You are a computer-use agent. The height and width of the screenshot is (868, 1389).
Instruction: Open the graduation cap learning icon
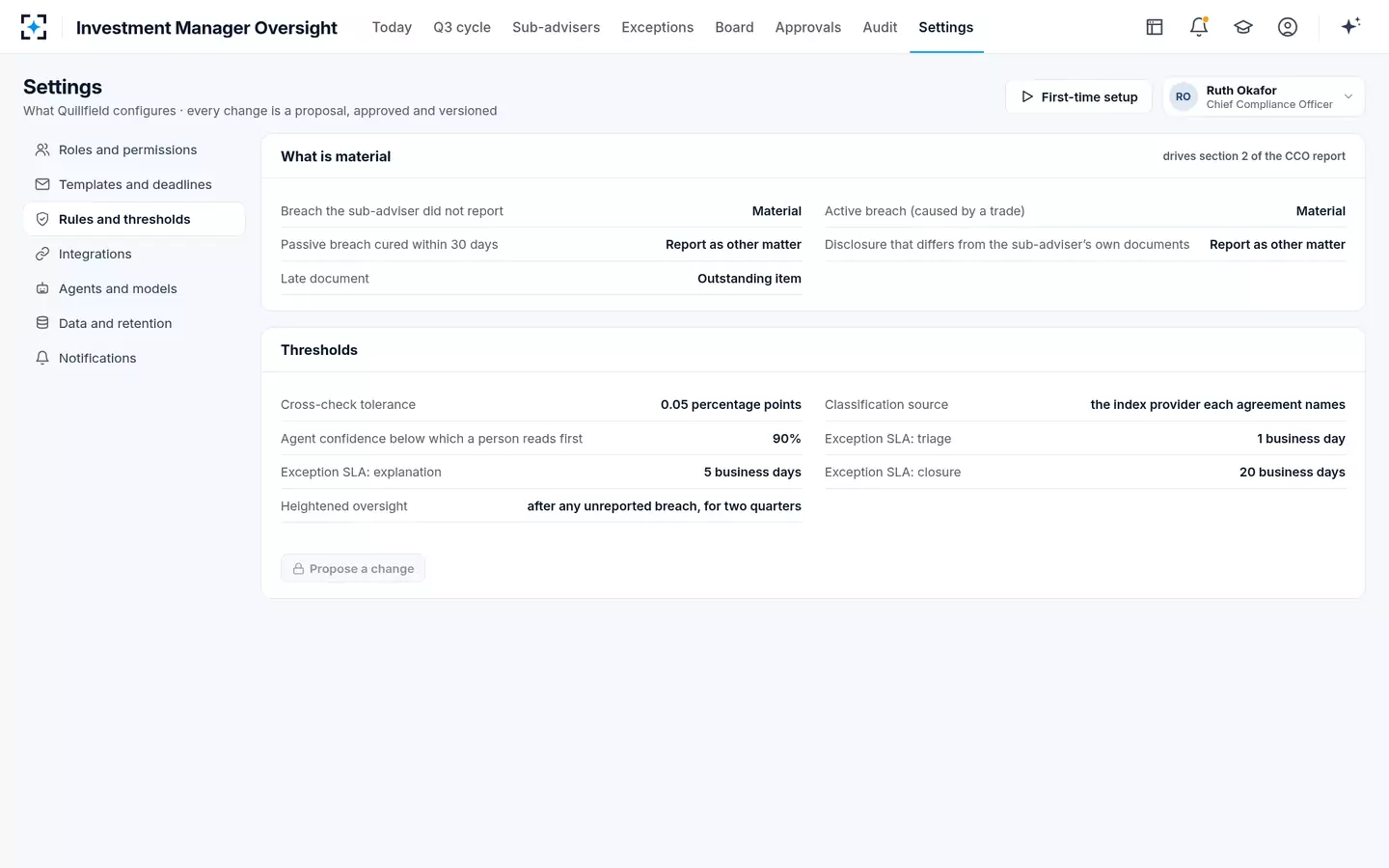click(1243, 27)
